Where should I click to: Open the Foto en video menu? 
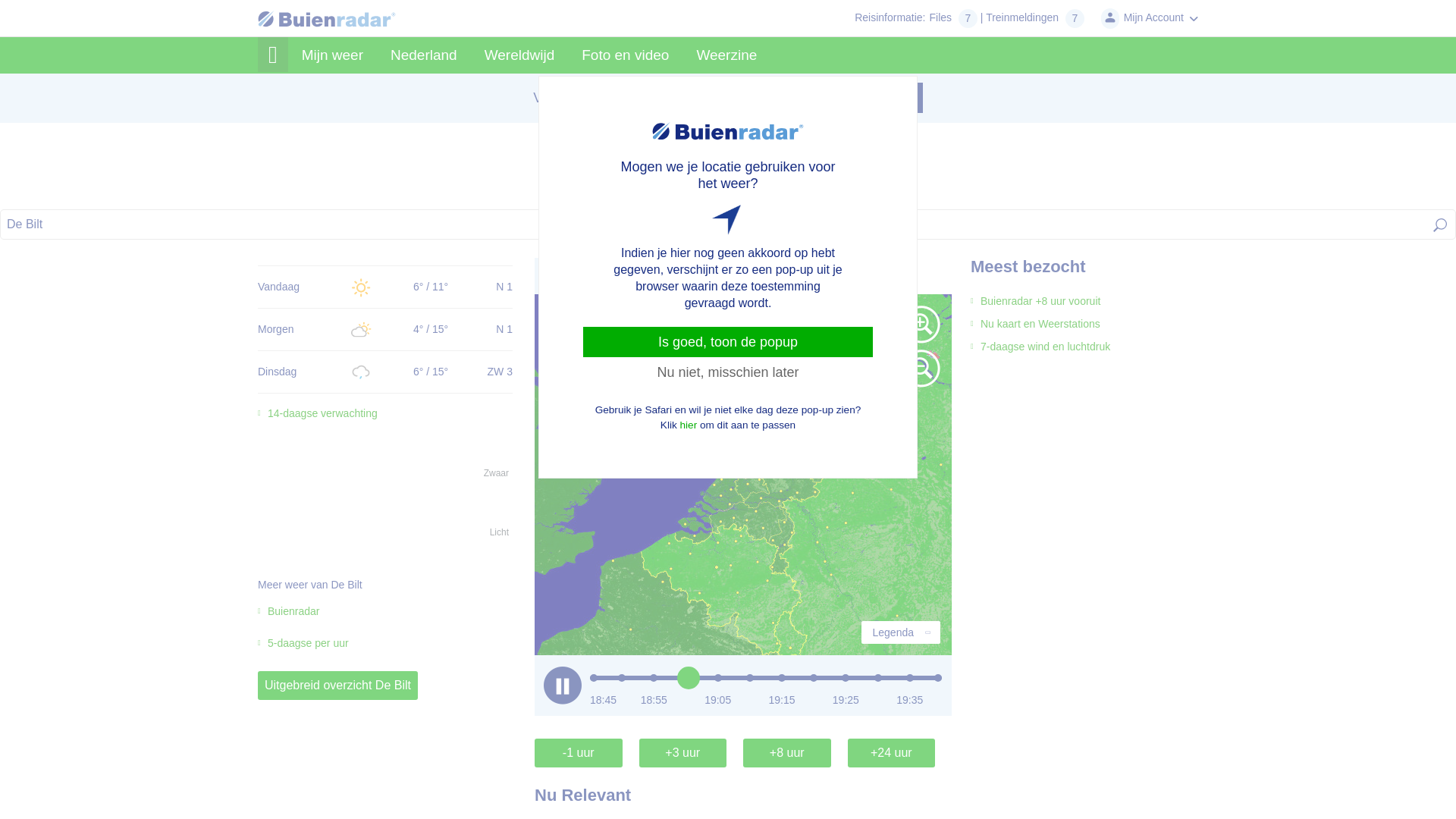coord(626,55)
